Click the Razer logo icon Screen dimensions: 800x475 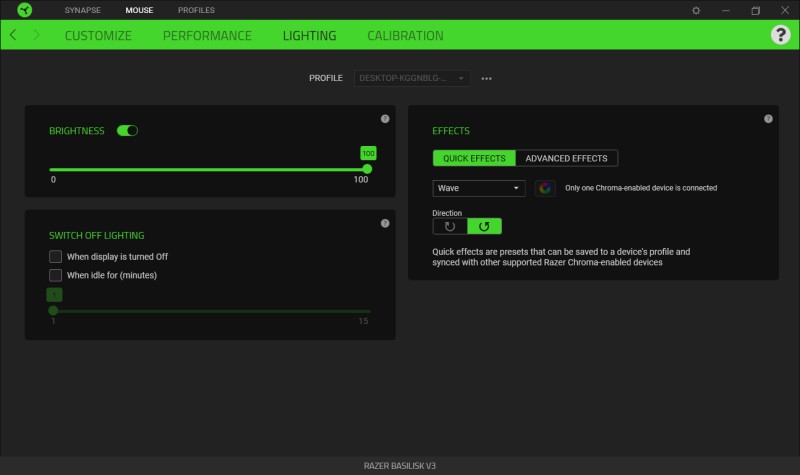(x=24, y=10)
